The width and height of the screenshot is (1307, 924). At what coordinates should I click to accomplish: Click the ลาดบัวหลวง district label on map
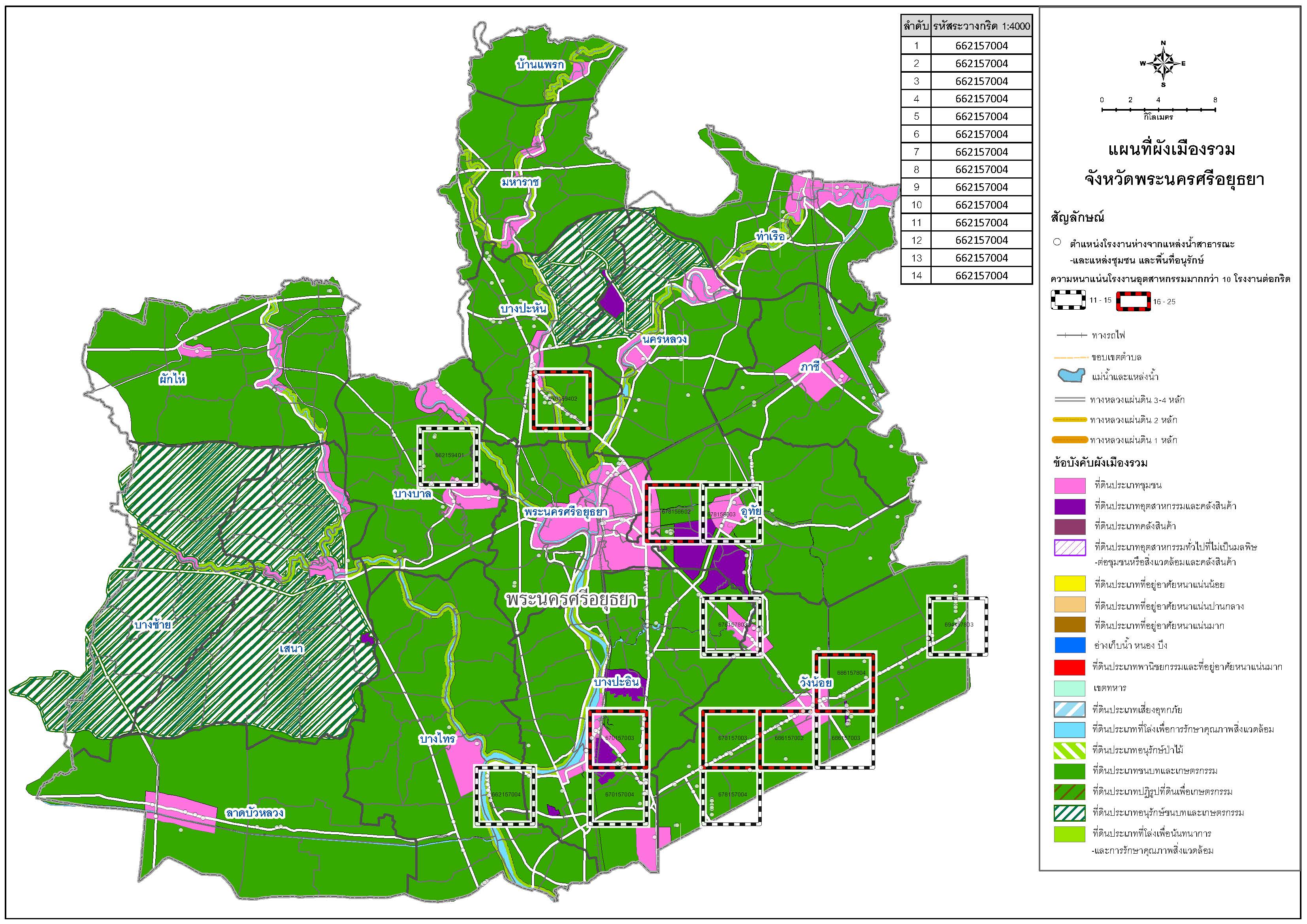click(x=254, y=813)
